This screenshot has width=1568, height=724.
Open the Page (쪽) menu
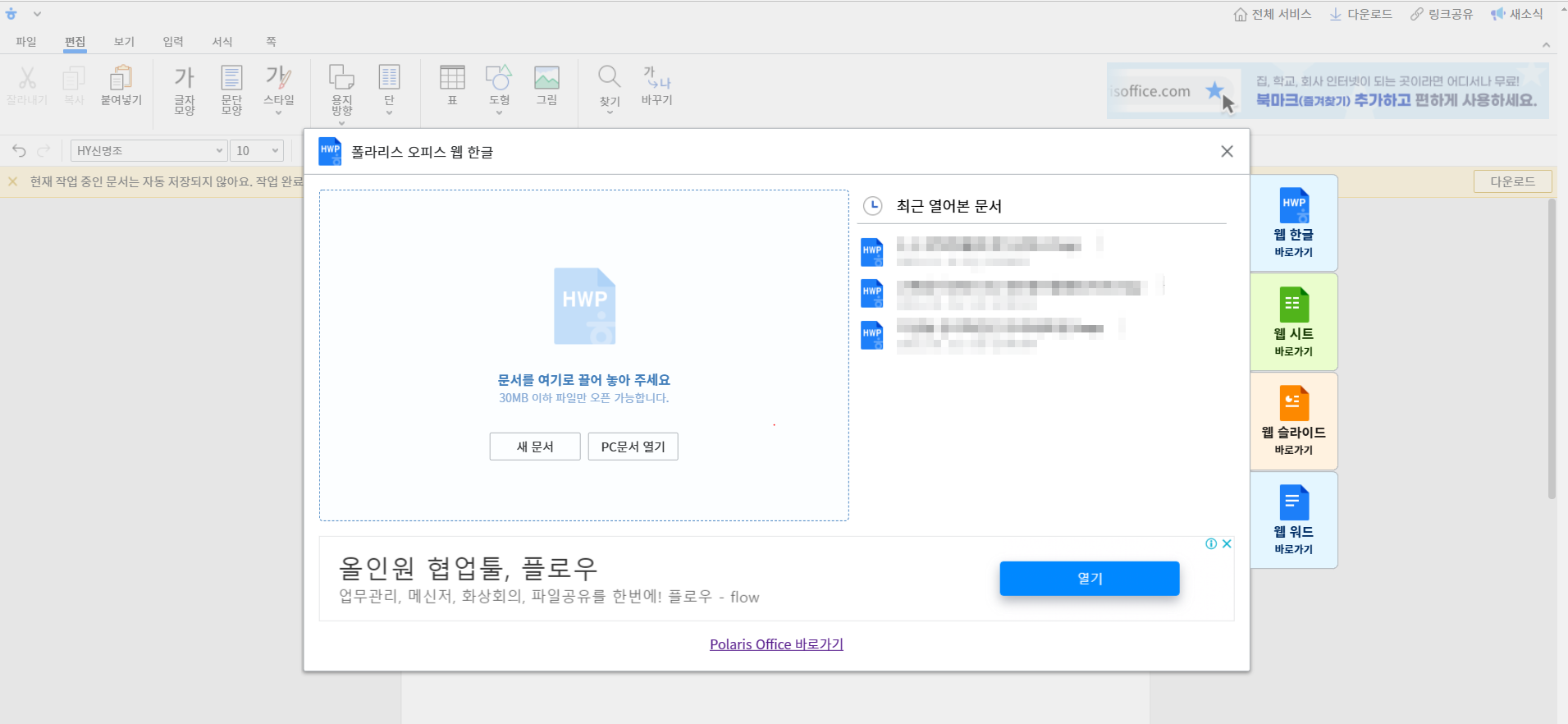[271, 42]
